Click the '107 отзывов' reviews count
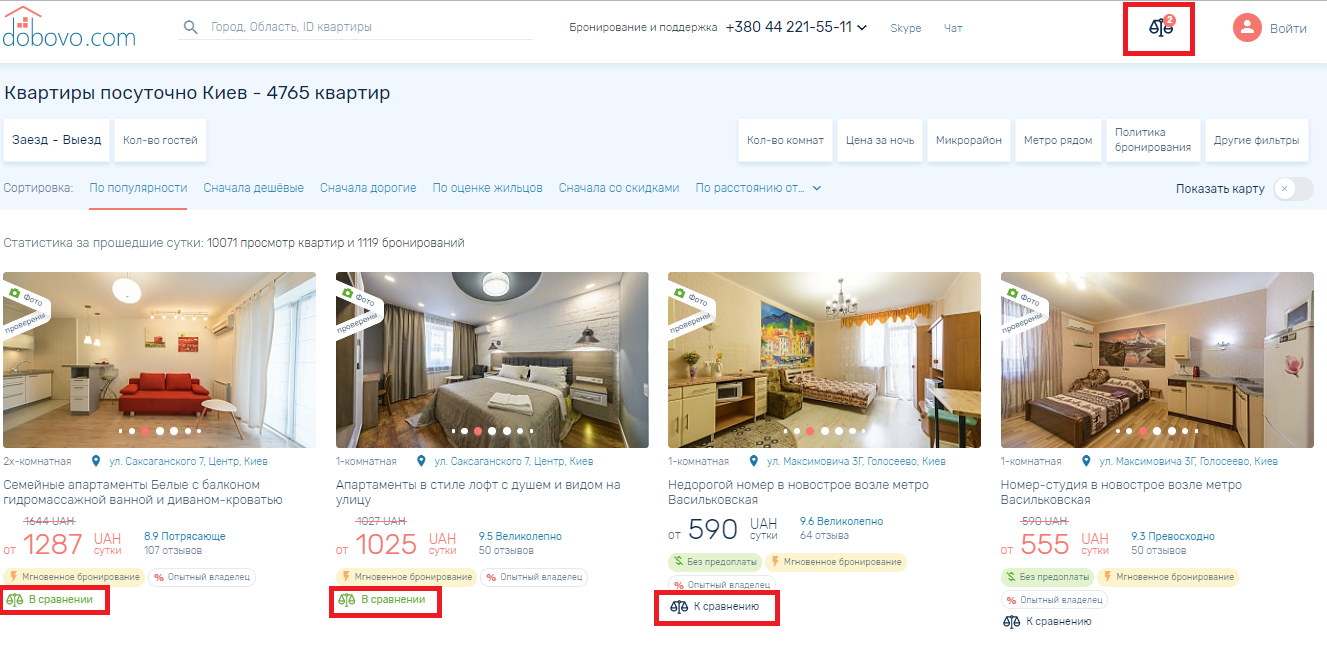1327x654 pixels. [x=173, y=550]
